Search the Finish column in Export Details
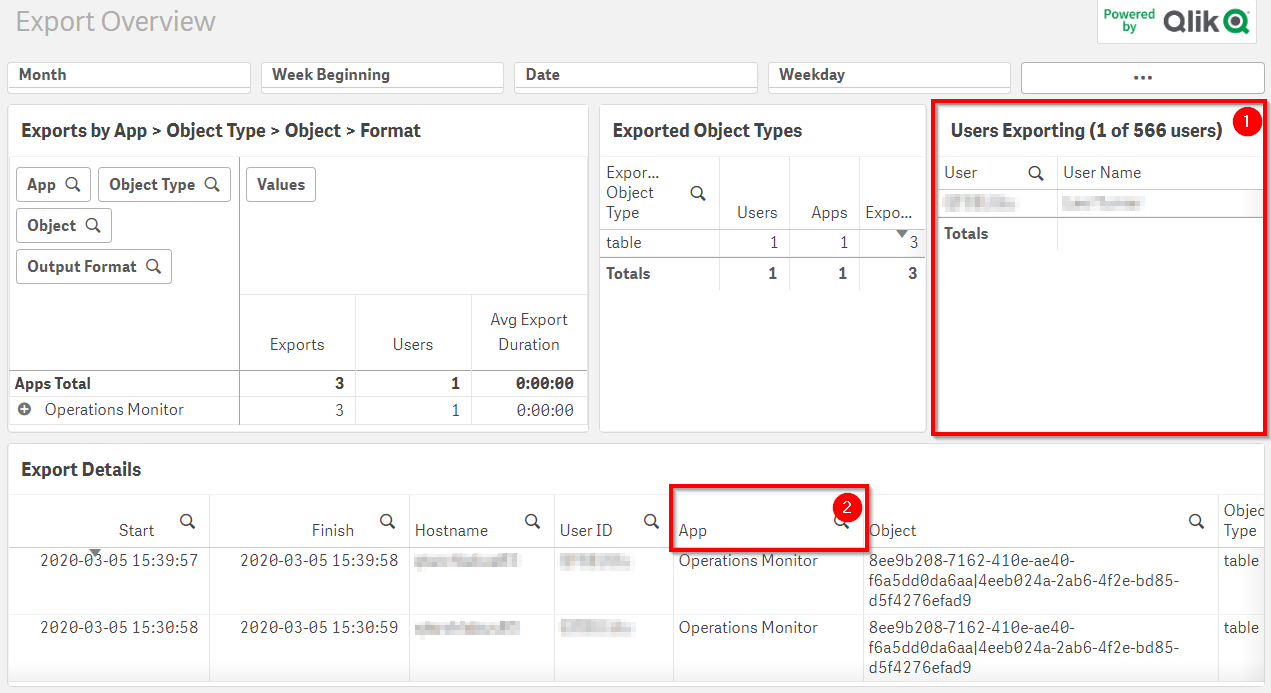Viewport: 1271px width, 693px height. (387, 521)
